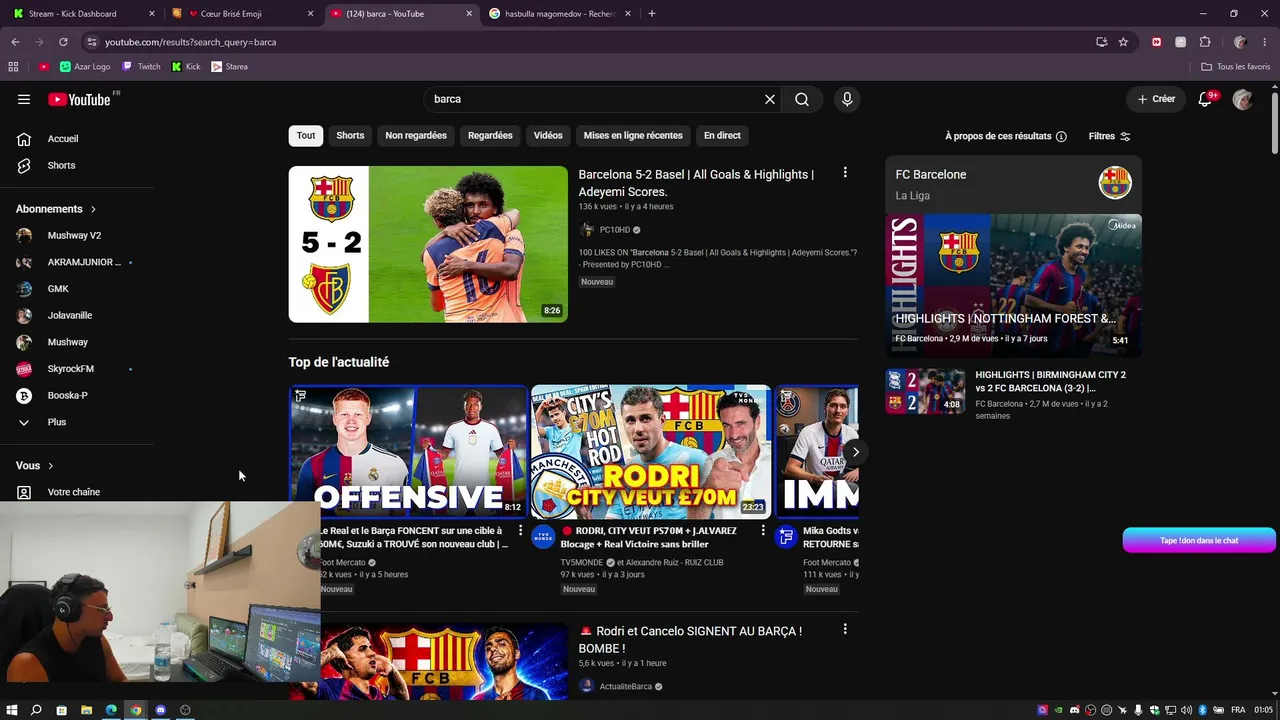Open Discord from the taskbar
This screenshot has height=720, width=1280.
(x=160, y=710)
